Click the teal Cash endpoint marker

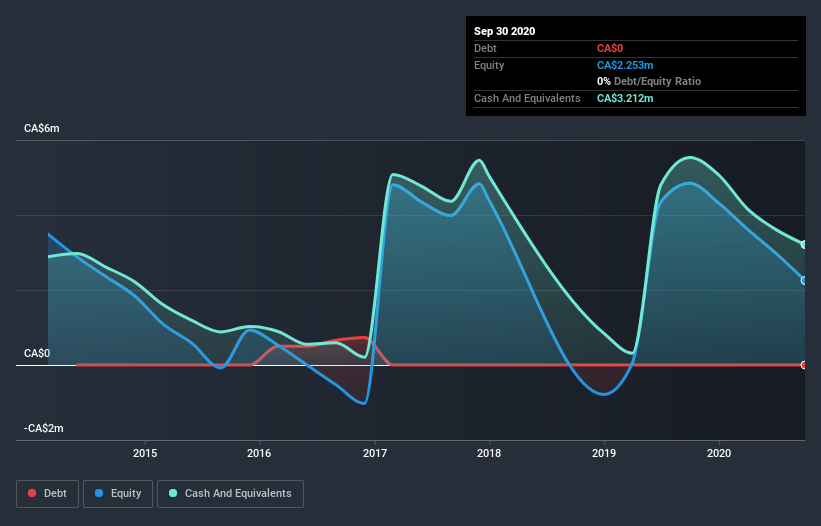click(804, 244)
